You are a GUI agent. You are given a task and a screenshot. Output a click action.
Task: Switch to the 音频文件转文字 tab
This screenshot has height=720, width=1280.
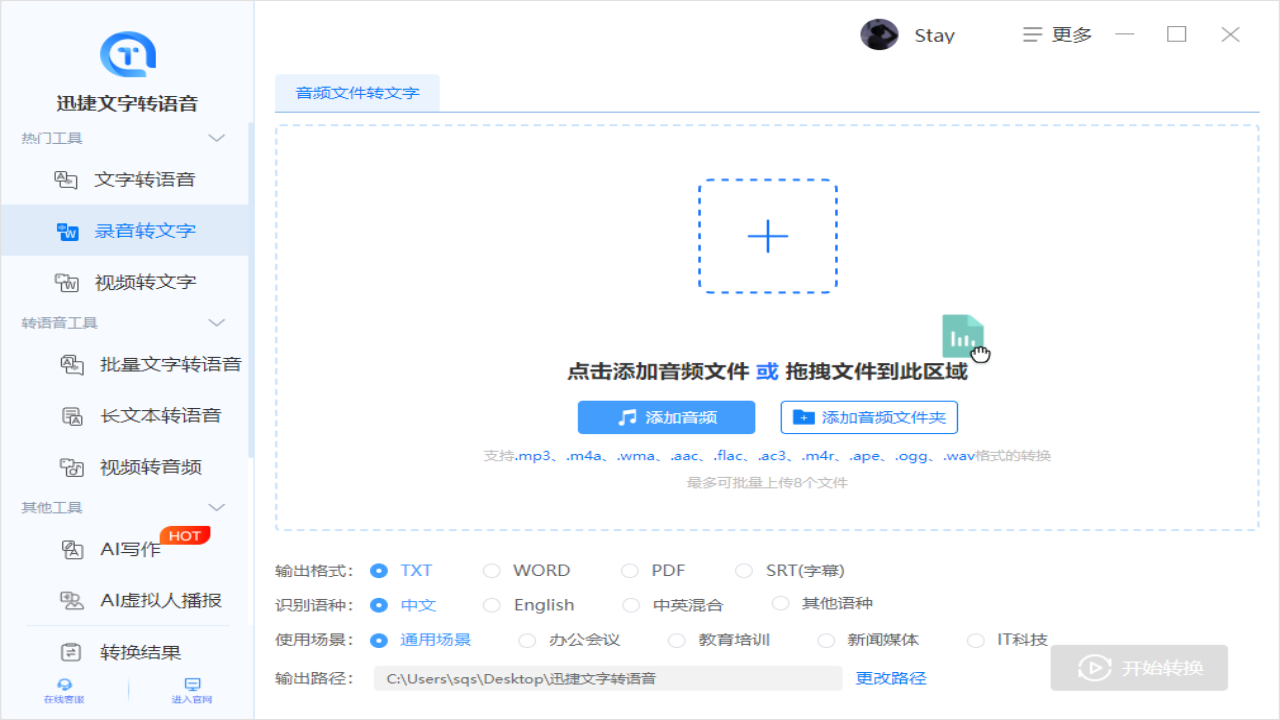357,91
